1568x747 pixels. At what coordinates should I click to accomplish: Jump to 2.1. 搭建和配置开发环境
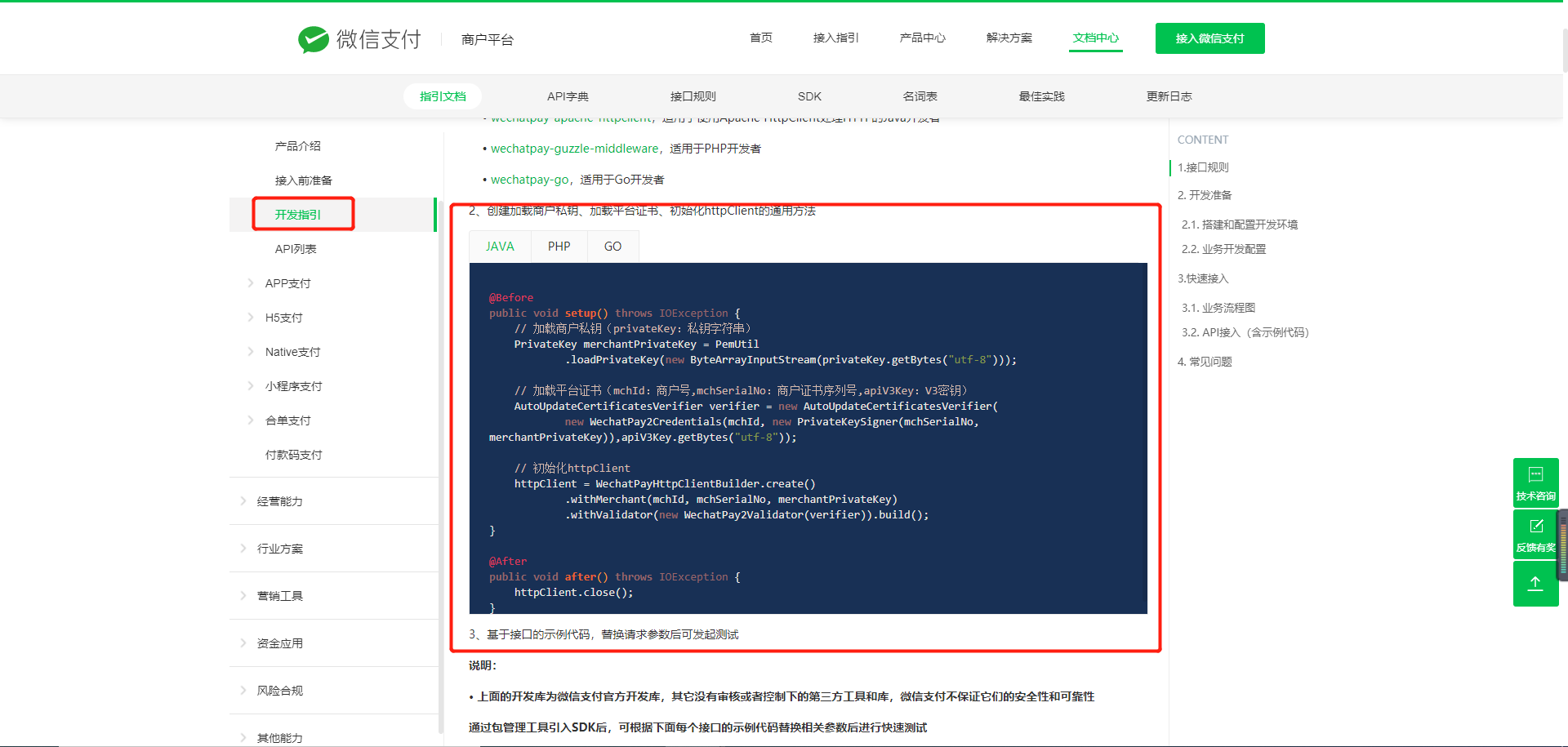click(1240, 225)
